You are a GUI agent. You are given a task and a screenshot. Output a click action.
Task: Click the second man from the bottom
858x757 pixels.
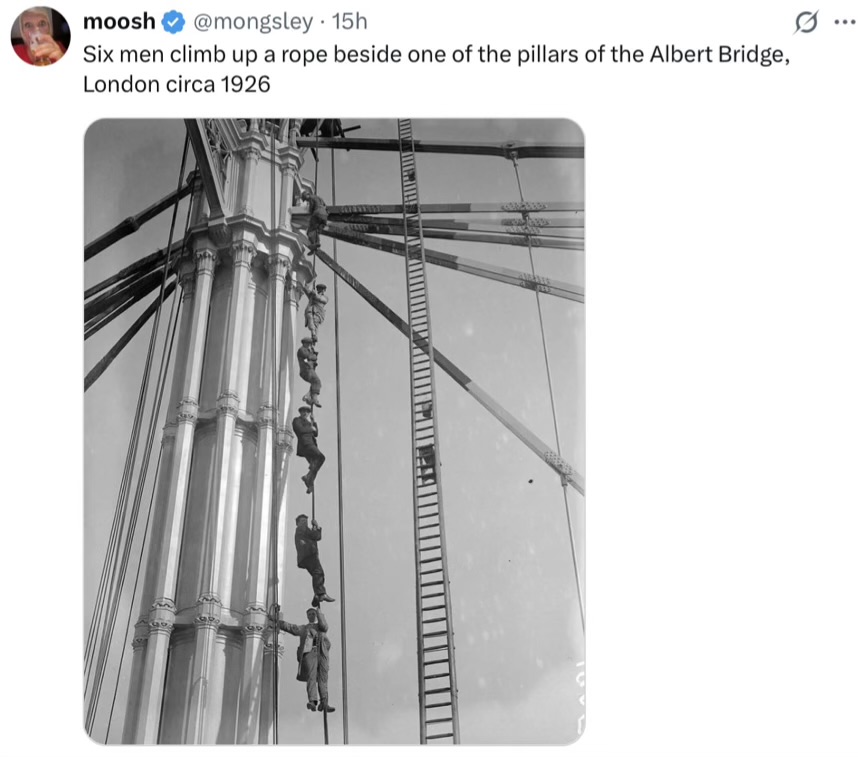coord(312,559)
